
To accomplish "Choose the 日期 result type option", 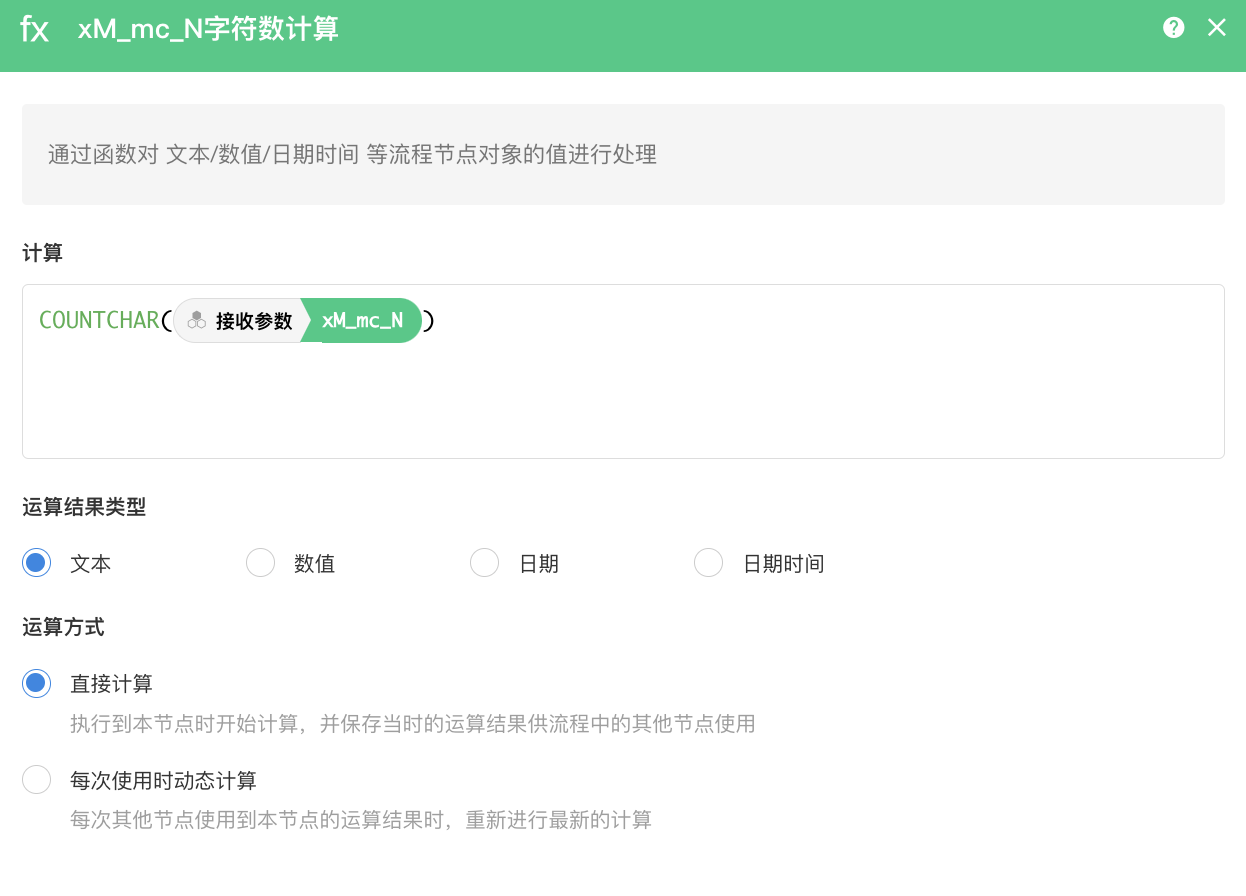I will click(x=485, y=563).
